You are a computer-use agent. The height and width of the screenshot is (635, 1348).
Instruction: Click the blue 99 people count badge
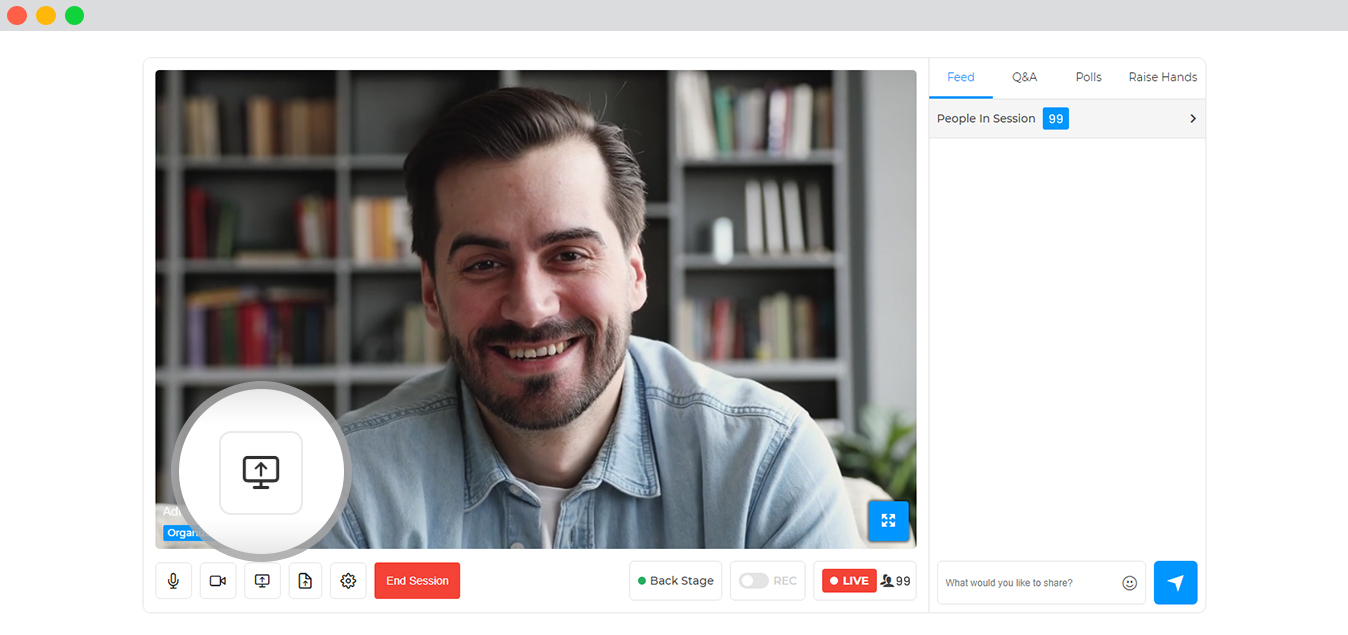1056,118
